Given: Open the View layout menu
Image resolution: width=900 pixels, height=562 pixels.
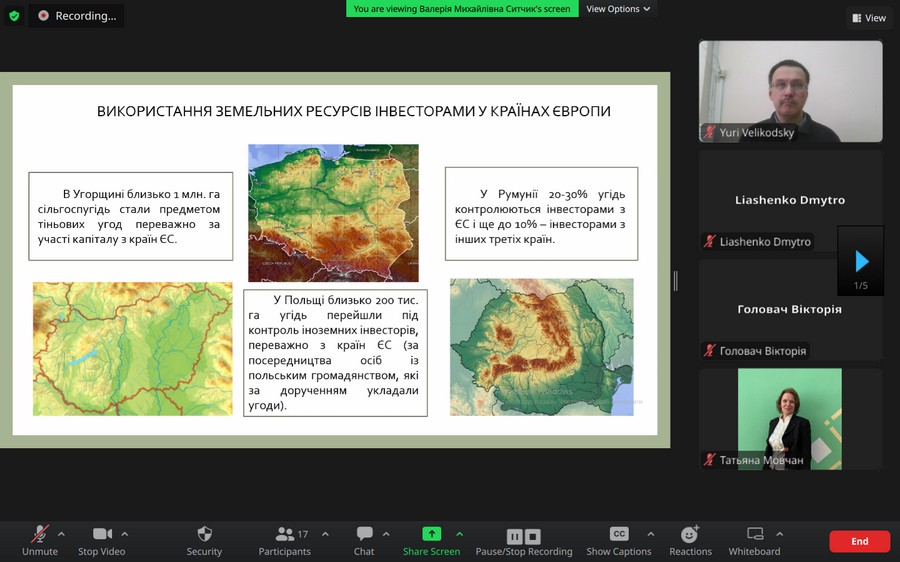Looking at the screenshot, I should [x=868, y=17].
